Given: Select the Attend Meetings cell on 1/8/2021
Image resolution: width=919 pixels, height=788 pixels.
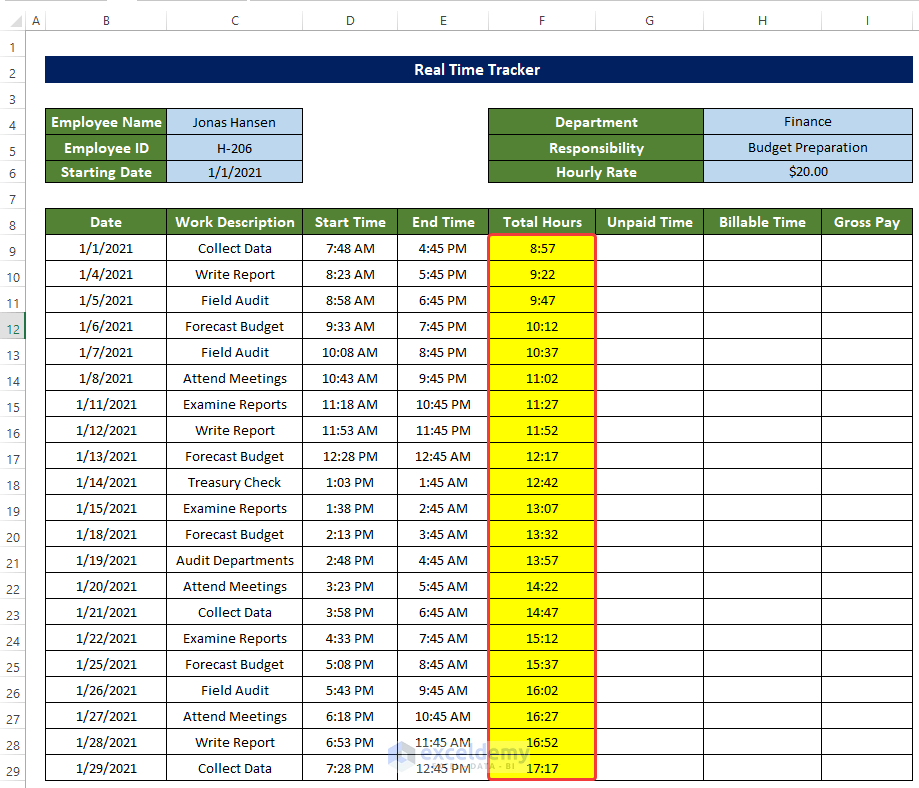Looking at the screenshot, I should coord(234,378).
